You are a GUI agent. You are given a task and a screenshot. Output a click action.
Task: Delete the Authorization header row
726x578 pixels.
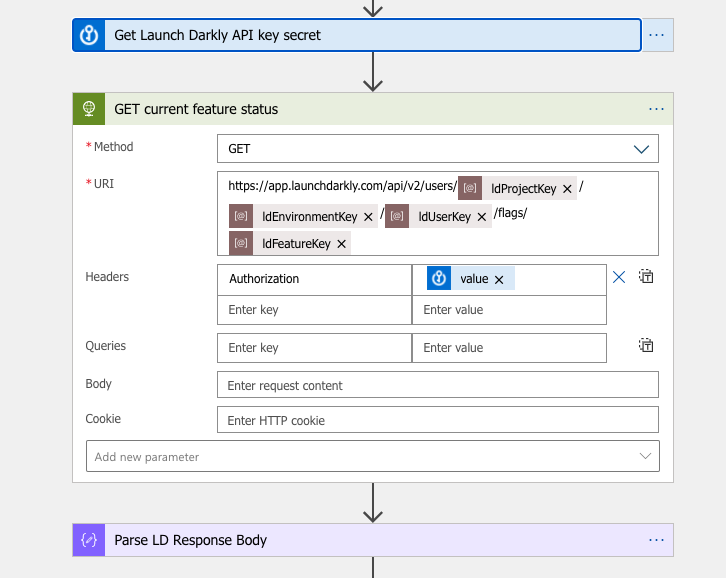(x=619, y=277)
